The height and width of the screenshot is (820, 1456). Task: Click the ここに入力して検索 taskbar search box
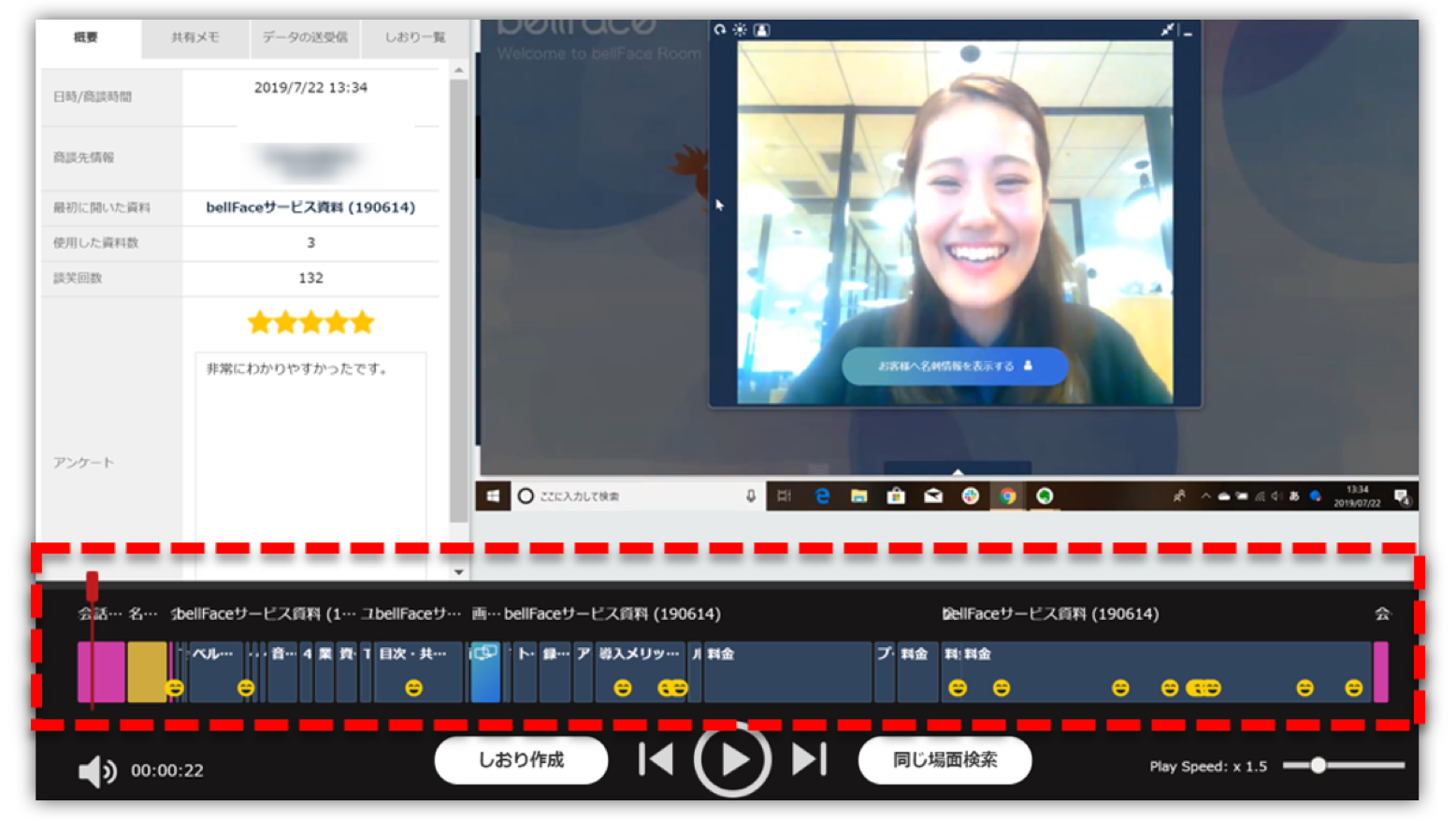click(x=638, y=496)
